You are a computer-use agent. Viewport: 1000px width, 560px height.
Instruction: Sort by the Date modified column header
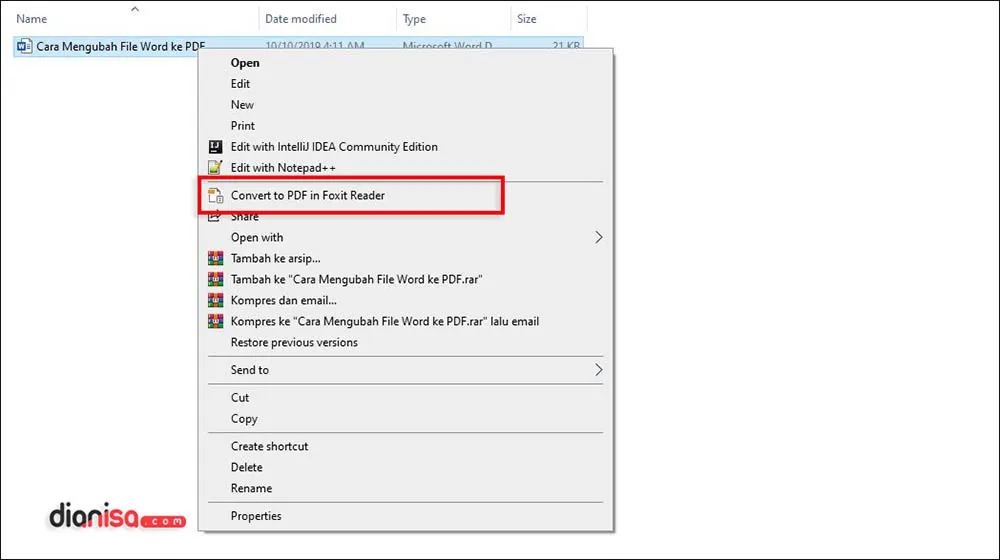pyautogui.click(x=300, y=19)
